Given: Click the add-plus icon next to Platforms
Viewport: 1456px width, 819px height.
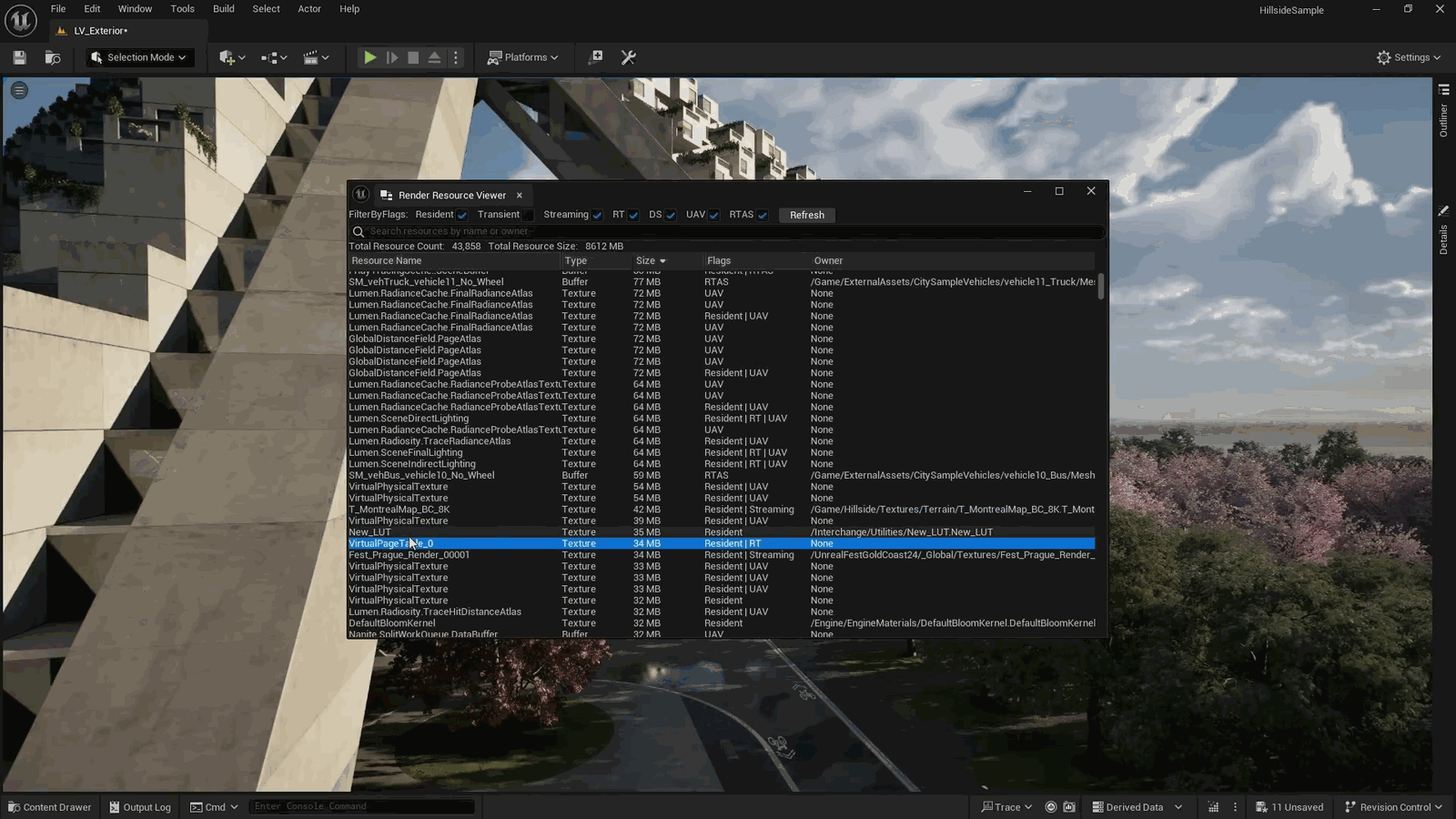Looking at the screenshot, I should point(596,57).
